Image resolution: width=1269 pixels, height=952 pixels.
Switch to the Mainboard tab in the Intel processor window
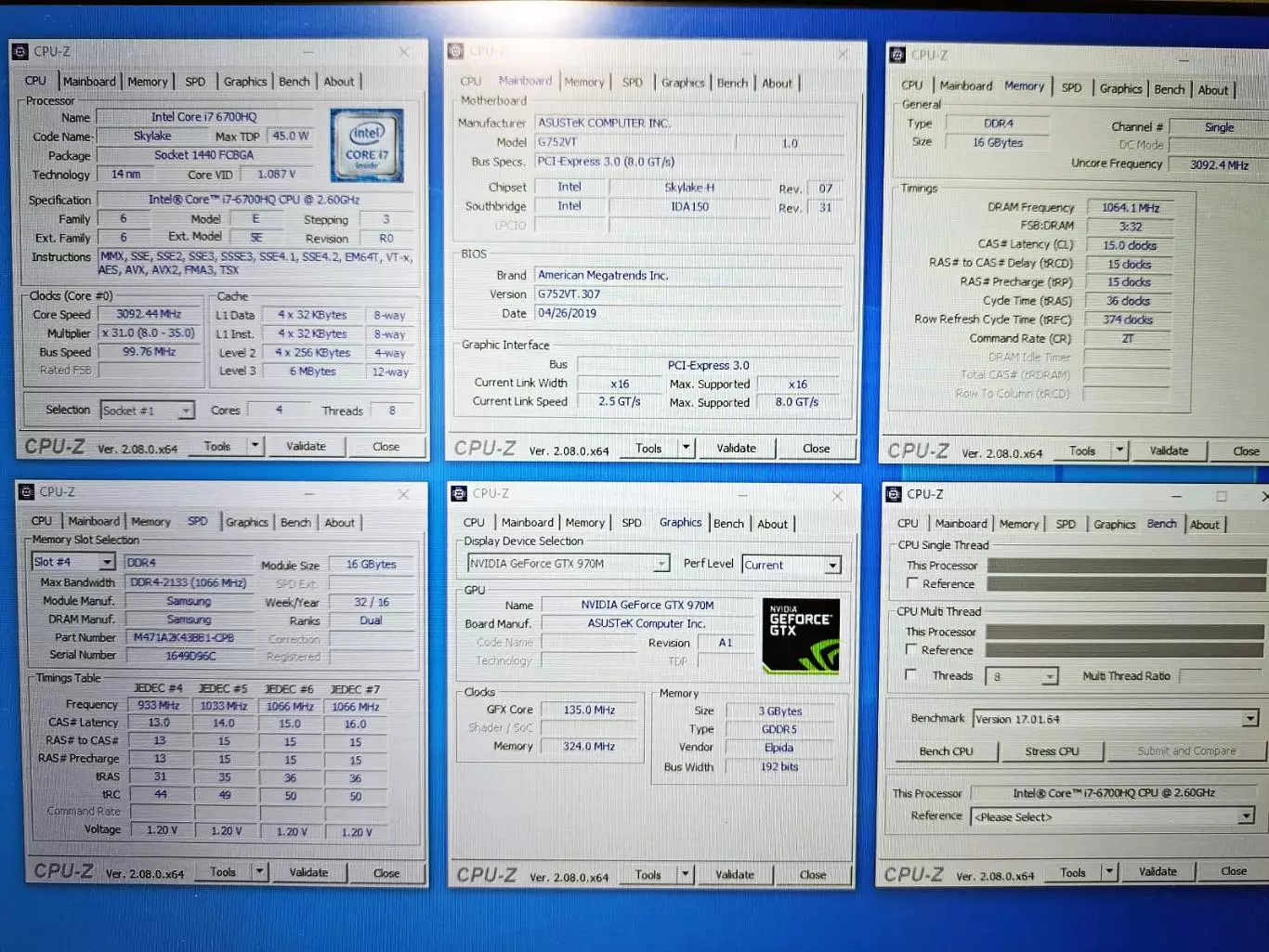pos(89,82)
